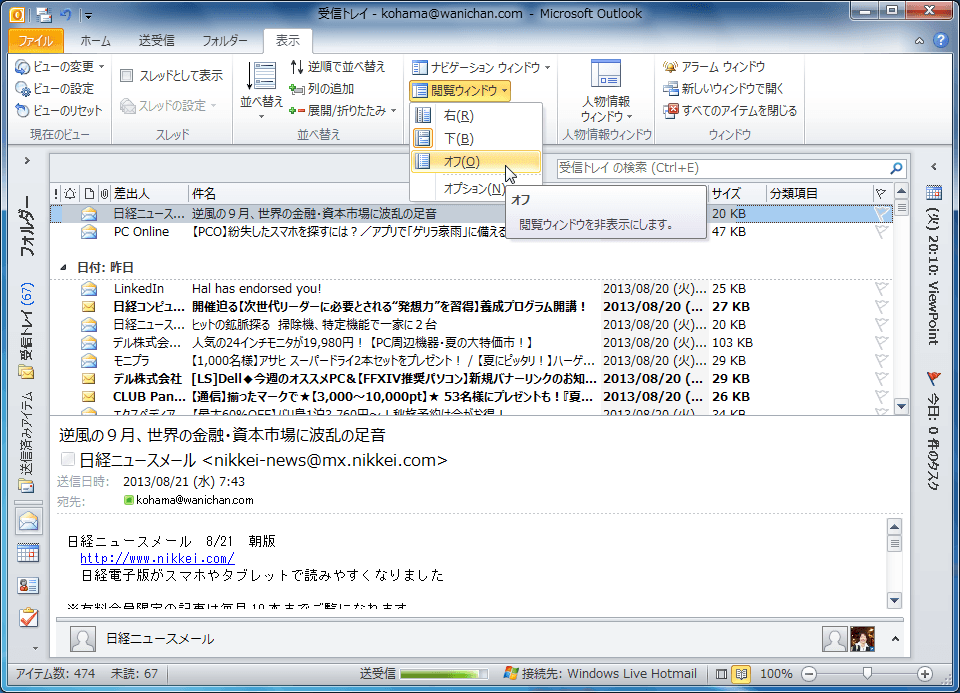Image resolution: width=960 pixels, height=693 pixels.
Task: Flag the 日経コンピュ message
Action: pos(881,306)
